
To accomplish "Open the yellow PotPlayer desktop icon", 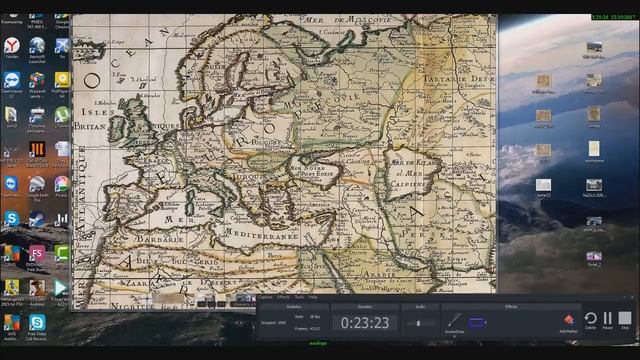I will tap(62, 80).
